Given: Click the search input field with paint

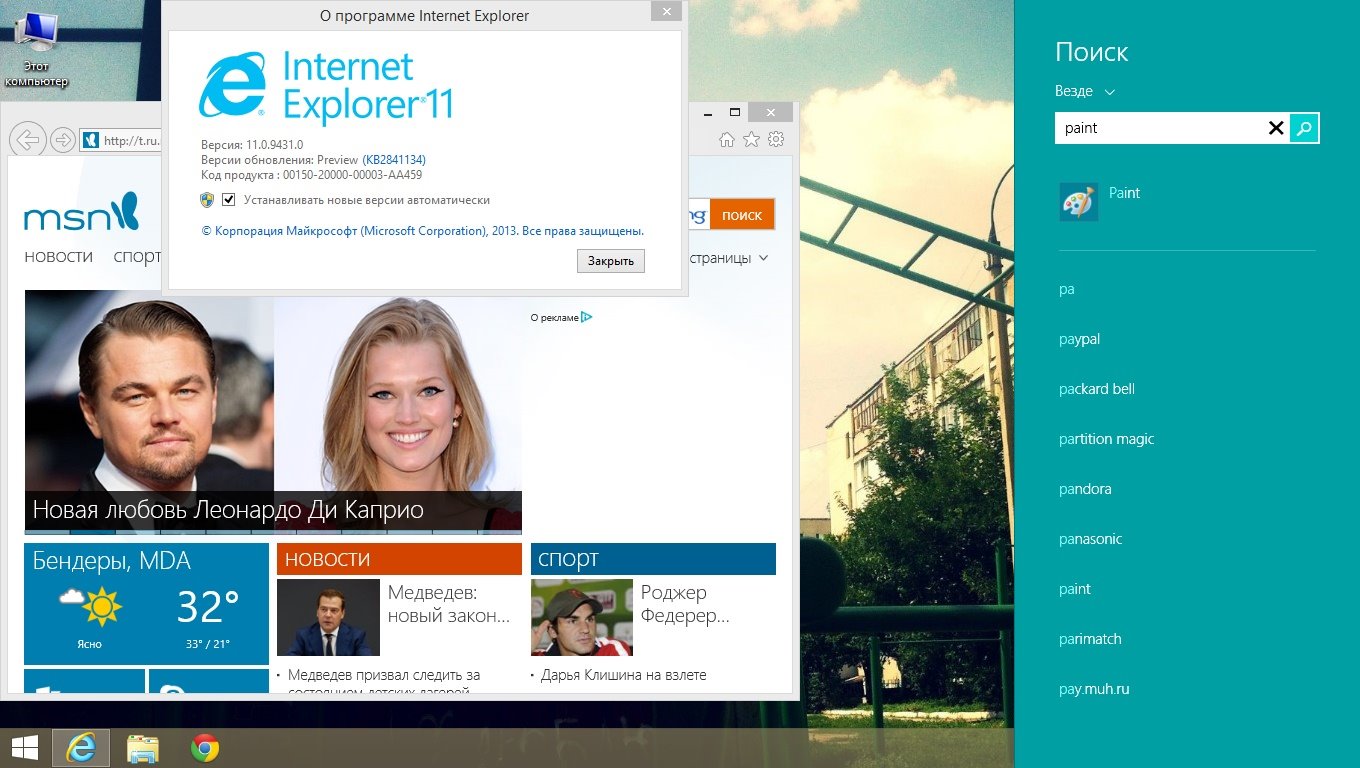Looking at the screenshot, I should 1160,128.
